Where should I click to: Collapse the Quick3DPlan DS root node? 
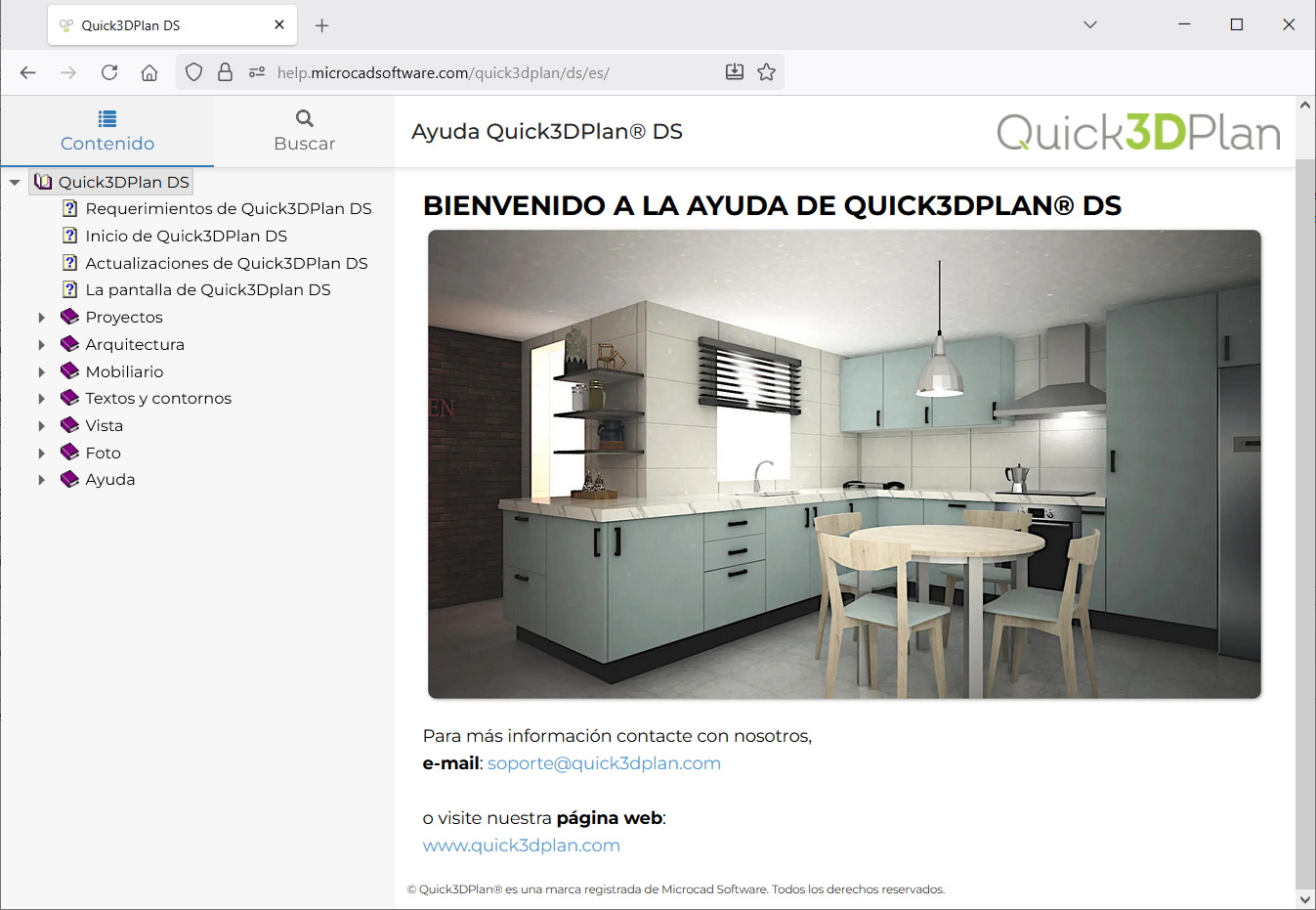click(x=15, y=183)
